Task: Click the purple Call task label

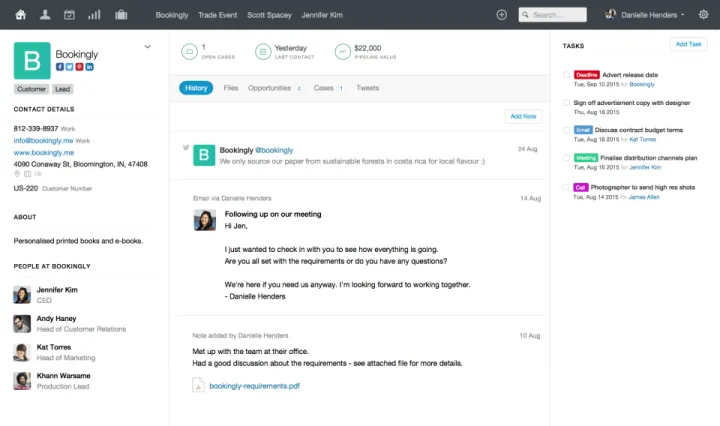Action: click(x=580, y=187)
